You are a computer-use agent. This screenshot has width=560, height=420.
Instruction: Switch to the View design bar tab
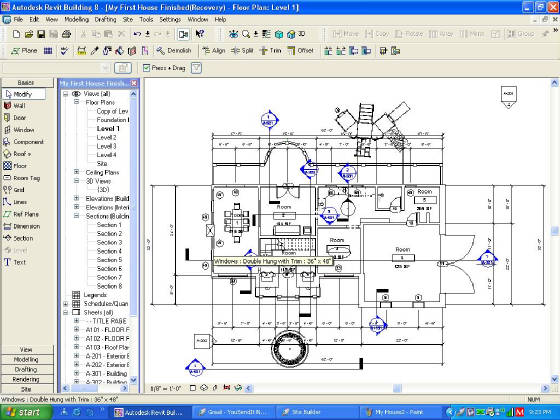(x=26, y=350)
